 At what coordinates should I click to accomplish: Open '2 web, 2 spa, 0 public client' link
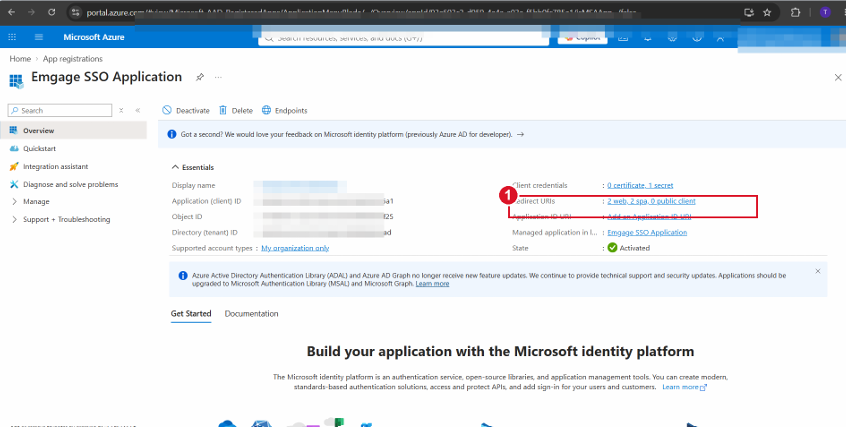[651, 201]
